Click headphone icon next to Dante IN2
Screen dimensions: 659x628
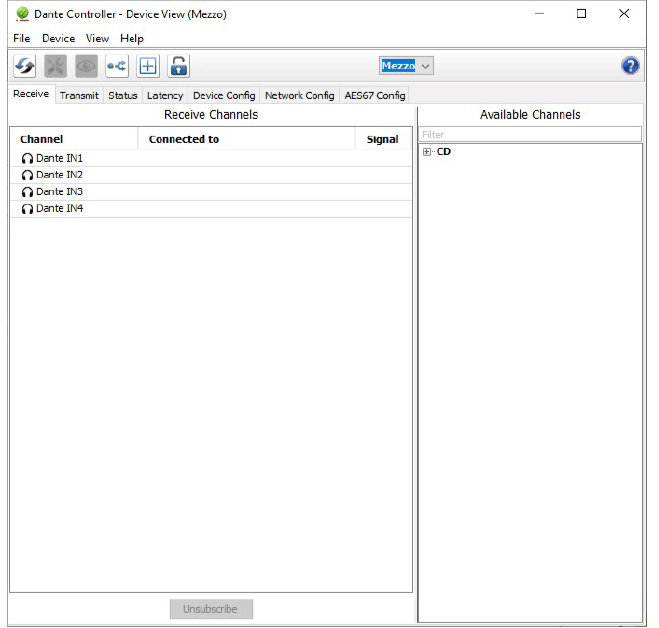point(27,175)
